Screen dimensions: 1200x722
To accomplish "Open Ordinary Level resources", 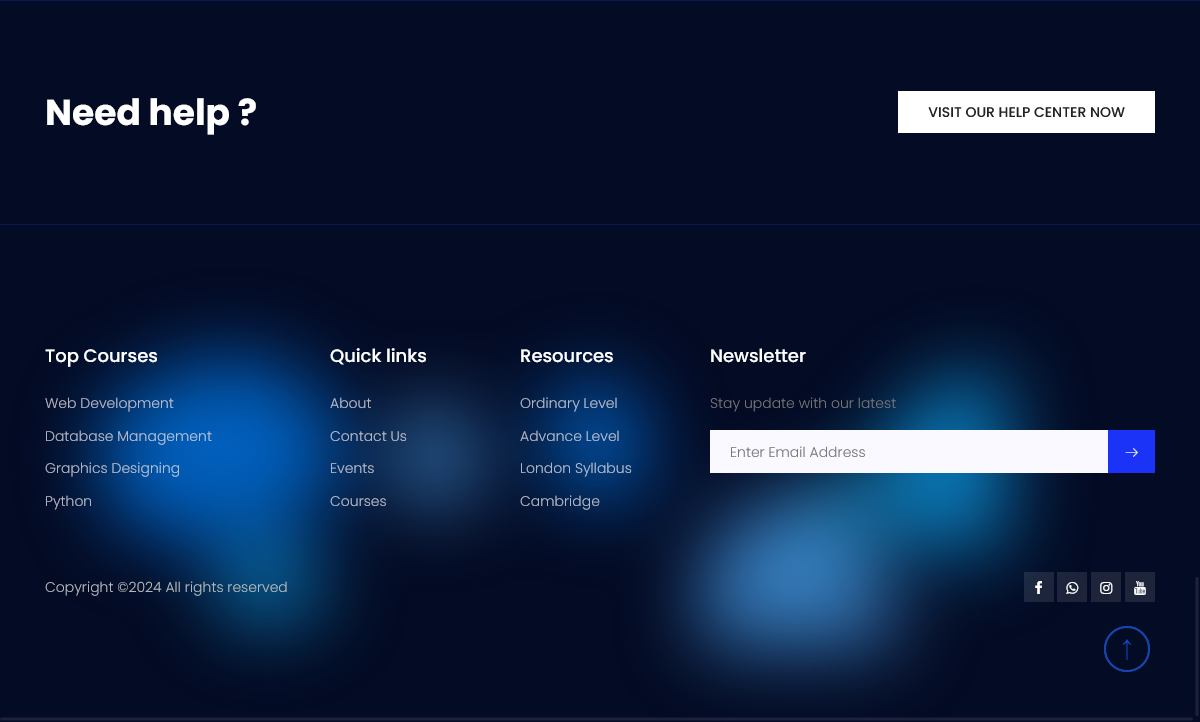I will (568, 403).
